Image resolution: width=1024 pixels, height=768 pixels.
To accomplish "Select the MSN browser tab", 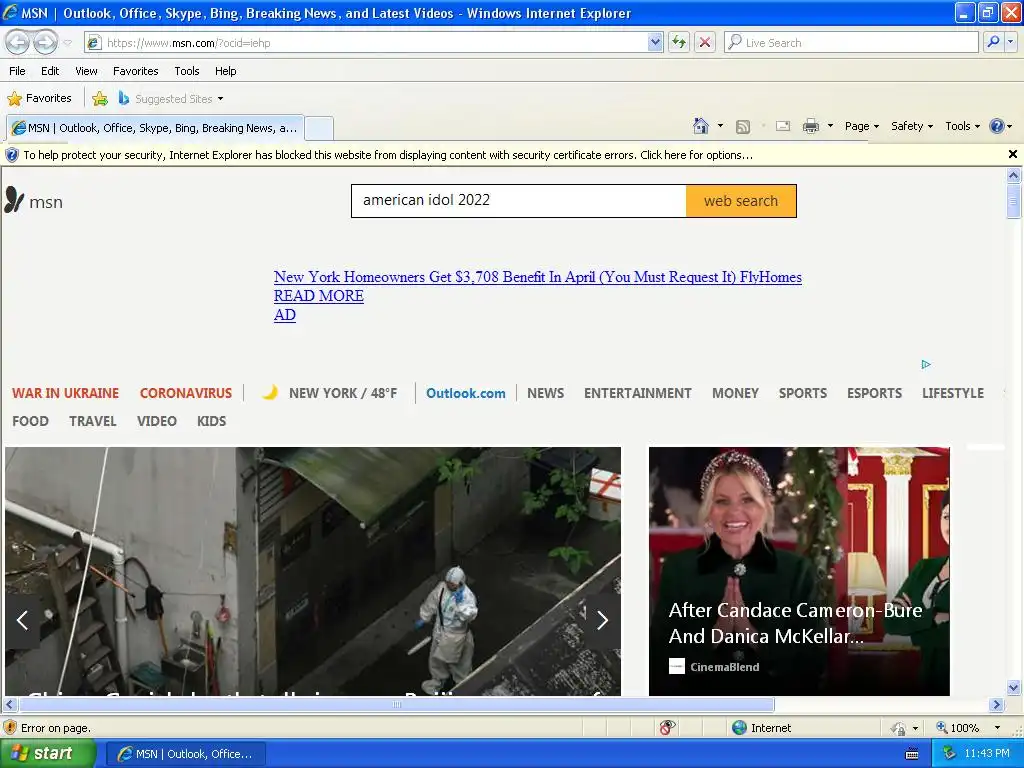I will [155, 128].
